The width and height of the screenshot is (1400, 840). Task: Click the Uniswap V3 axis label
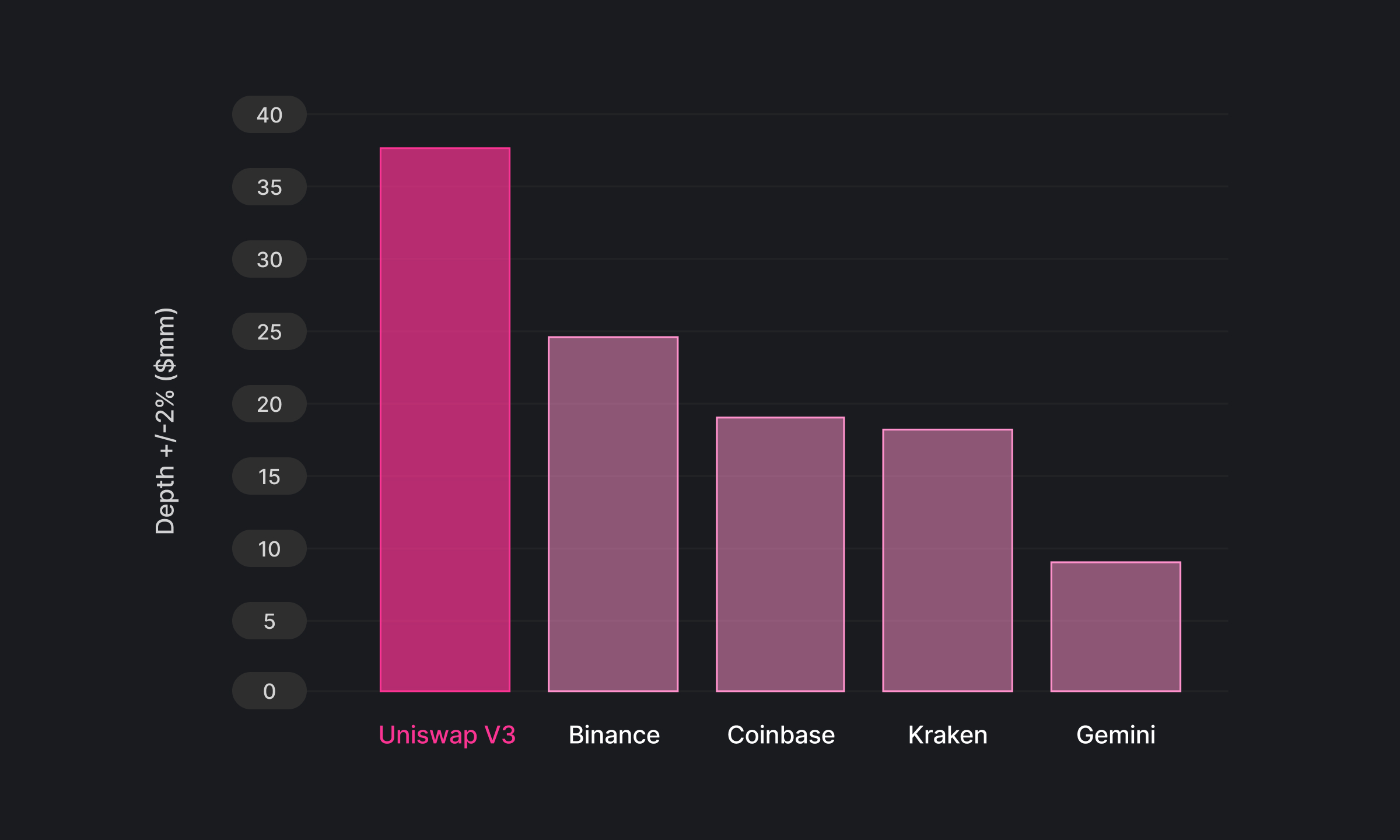(x=447, y=735)
